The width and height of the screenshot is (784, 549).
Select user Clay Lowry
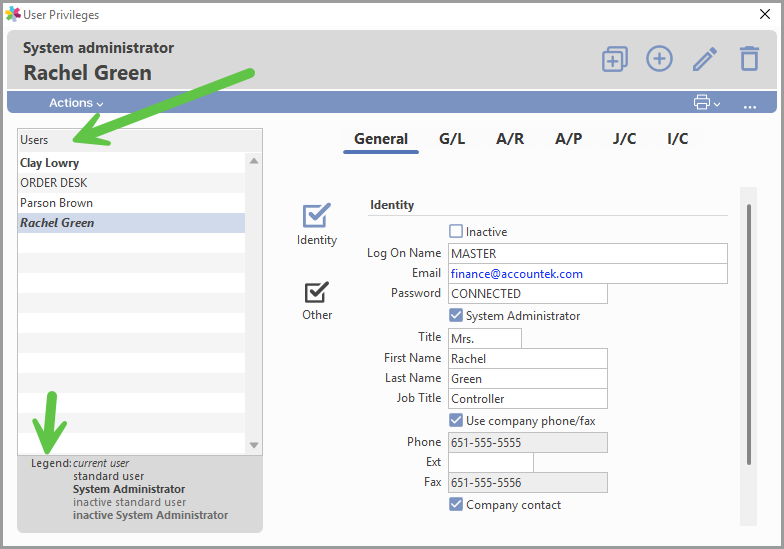click(132, 163)
